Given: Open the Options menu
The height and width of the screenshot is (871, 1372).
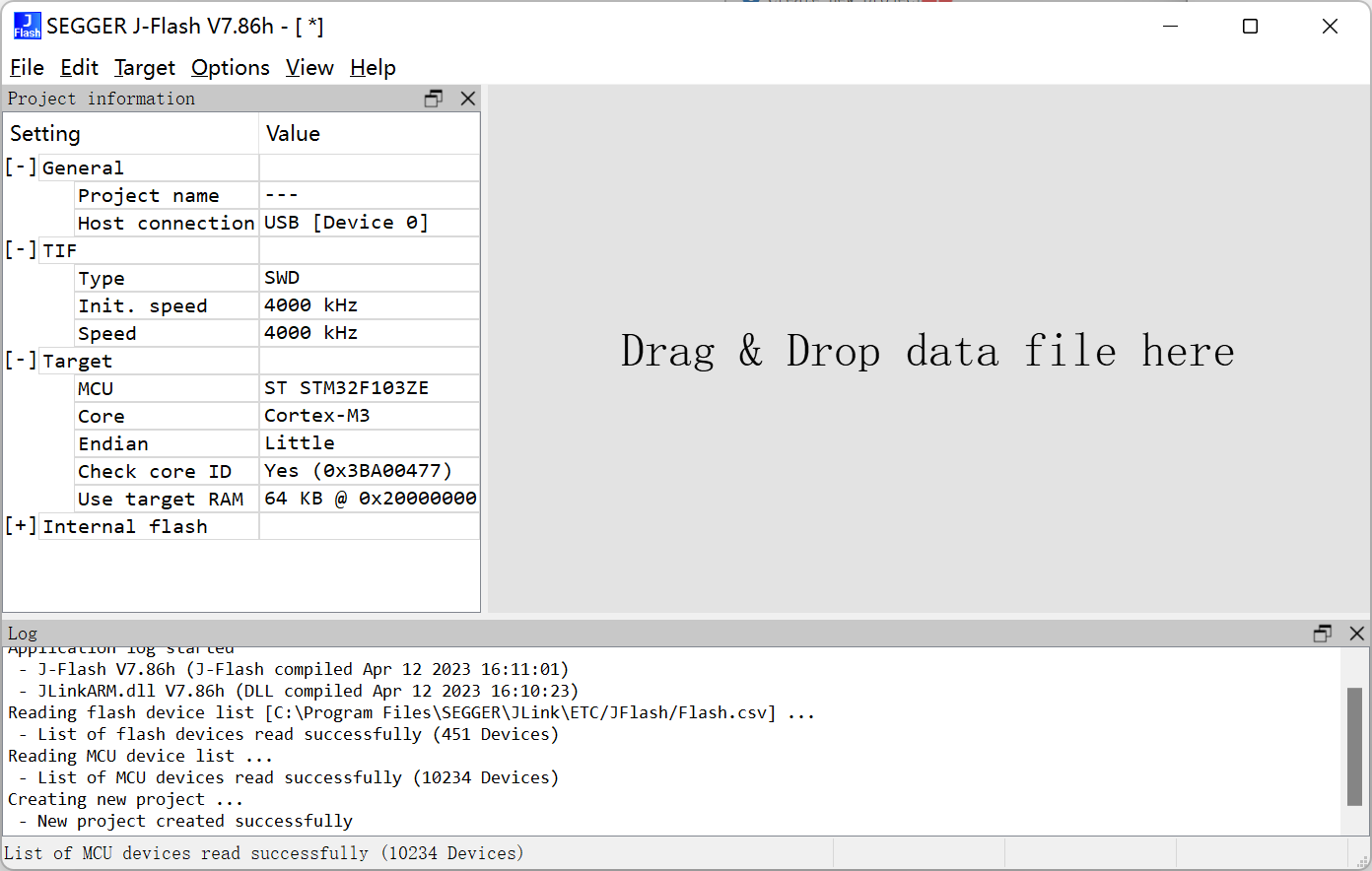Looking at the screenshot, I should point(231,68).
